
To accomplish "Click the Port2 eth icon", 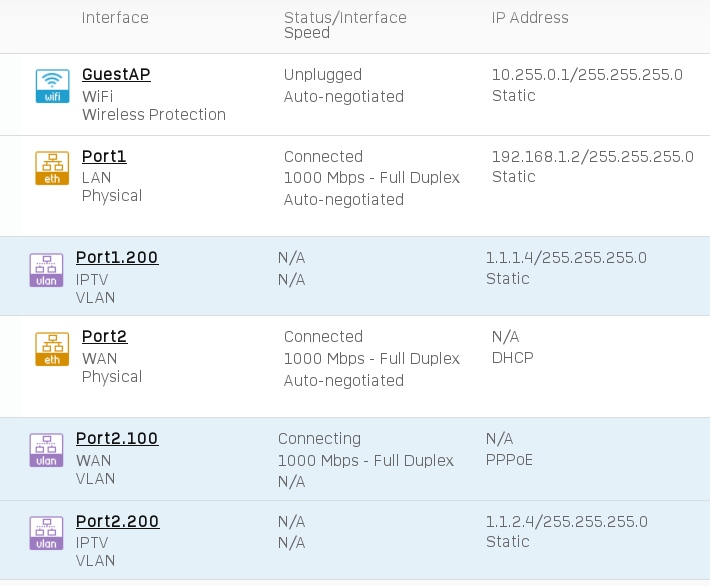I will pos(53,349).
